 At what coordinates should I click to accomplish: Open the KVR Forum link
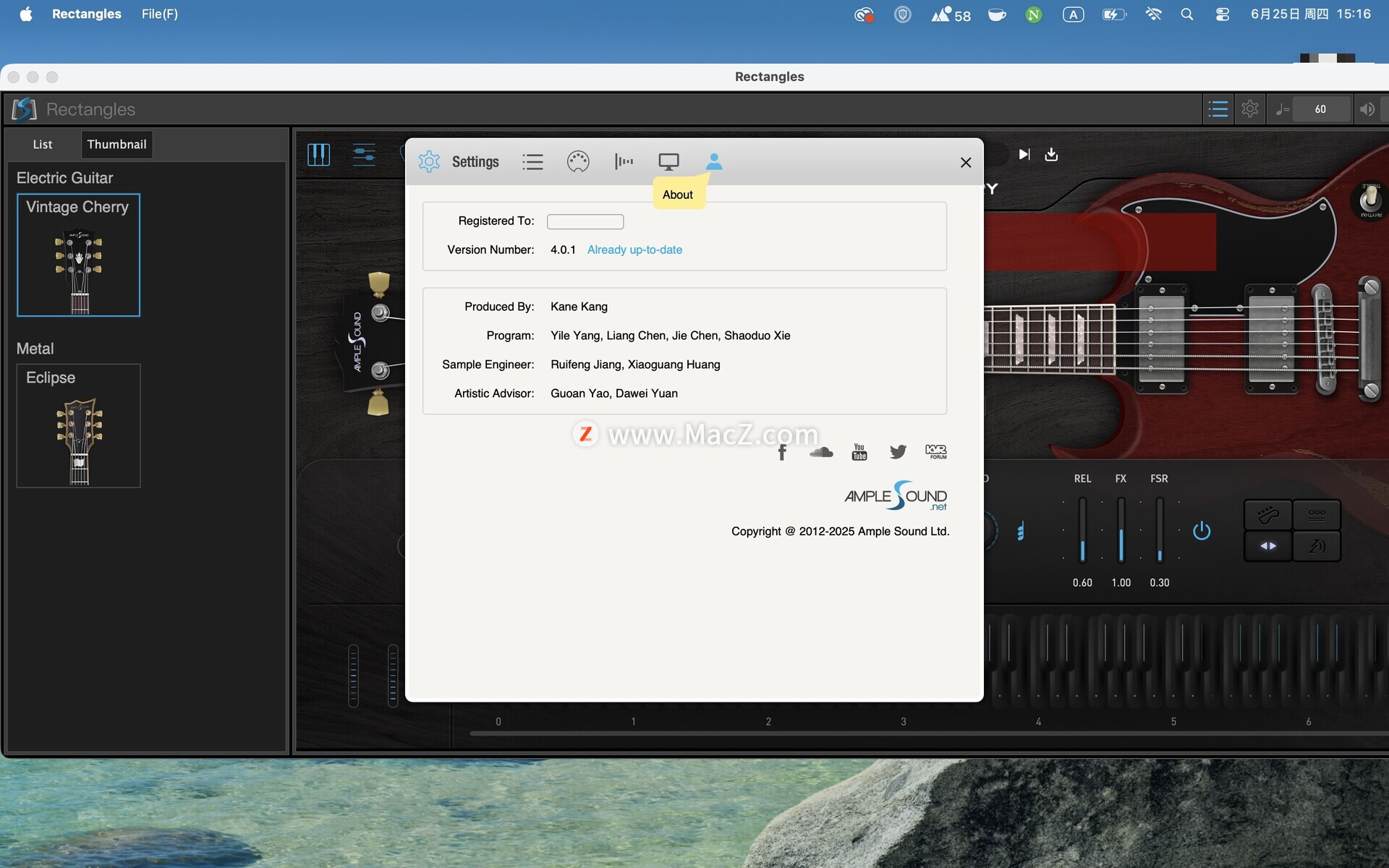[936, 452]
